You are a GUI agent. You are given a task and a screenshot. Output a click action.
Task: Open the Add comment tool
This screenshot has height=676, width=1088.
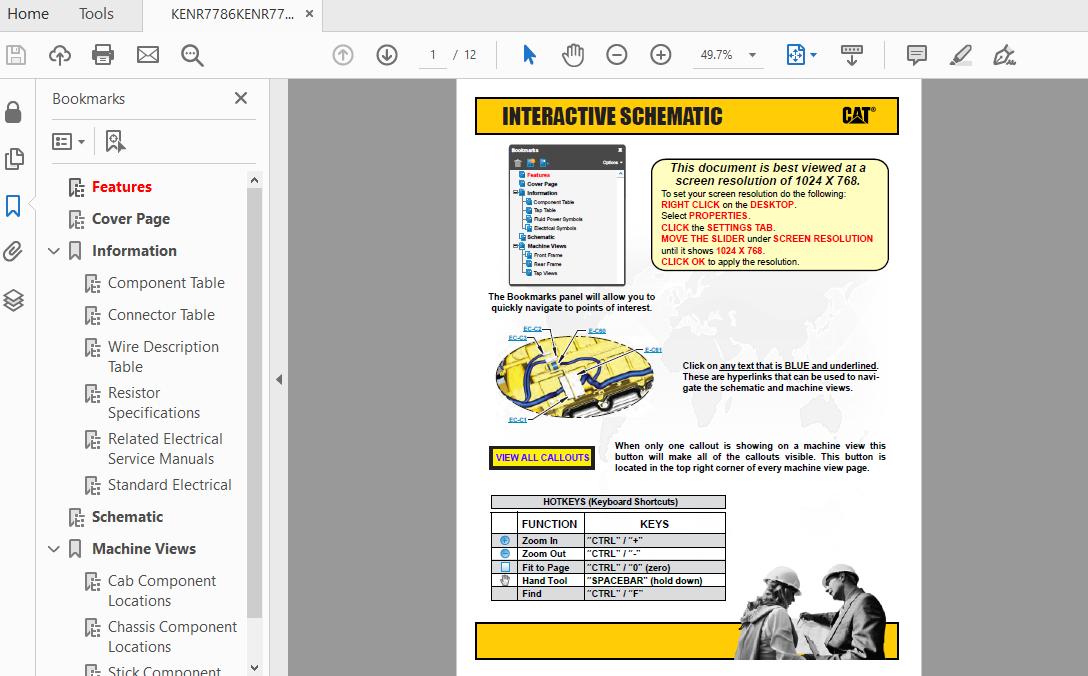click(x=916, y=55)
